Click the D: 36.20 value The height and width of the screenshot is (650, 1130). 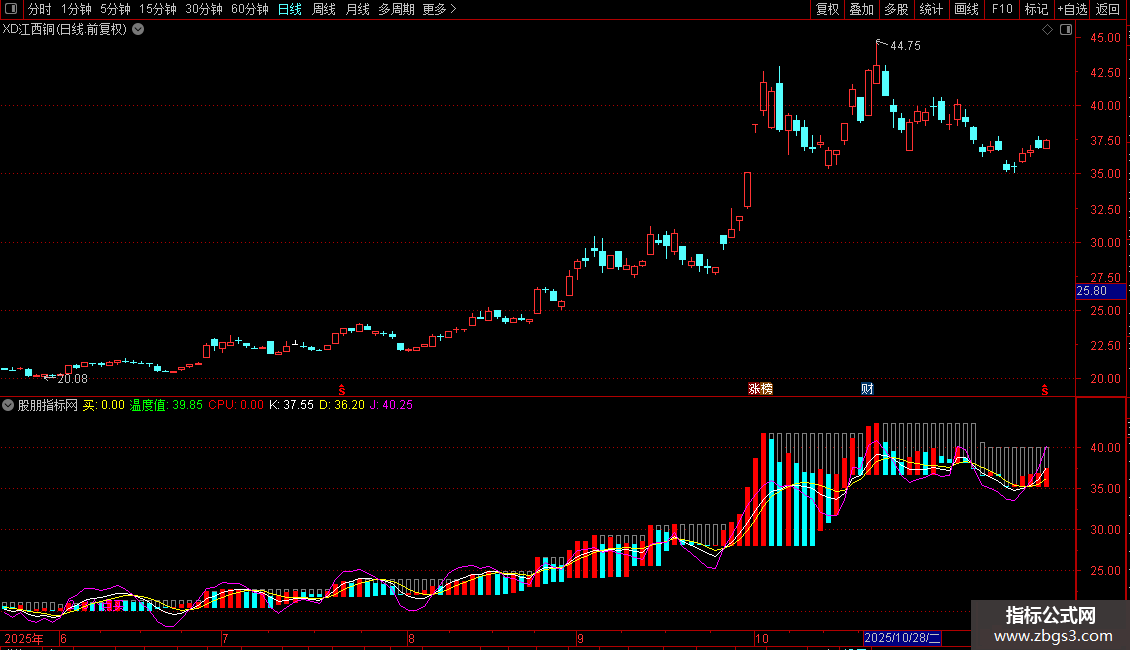(342, 405)
